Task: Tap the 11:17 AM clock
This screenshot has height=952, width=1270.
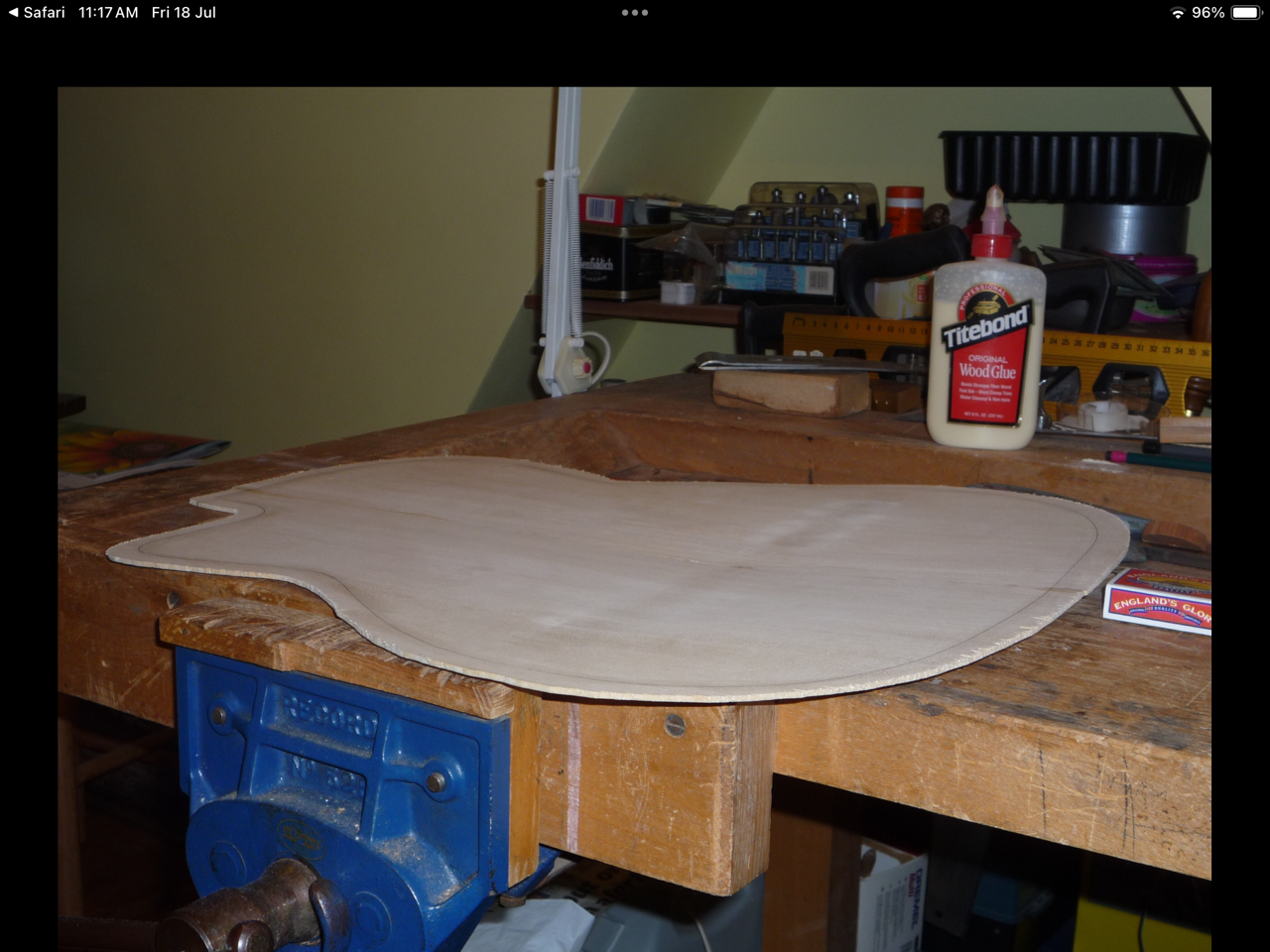Action: (x=108, y=13)
